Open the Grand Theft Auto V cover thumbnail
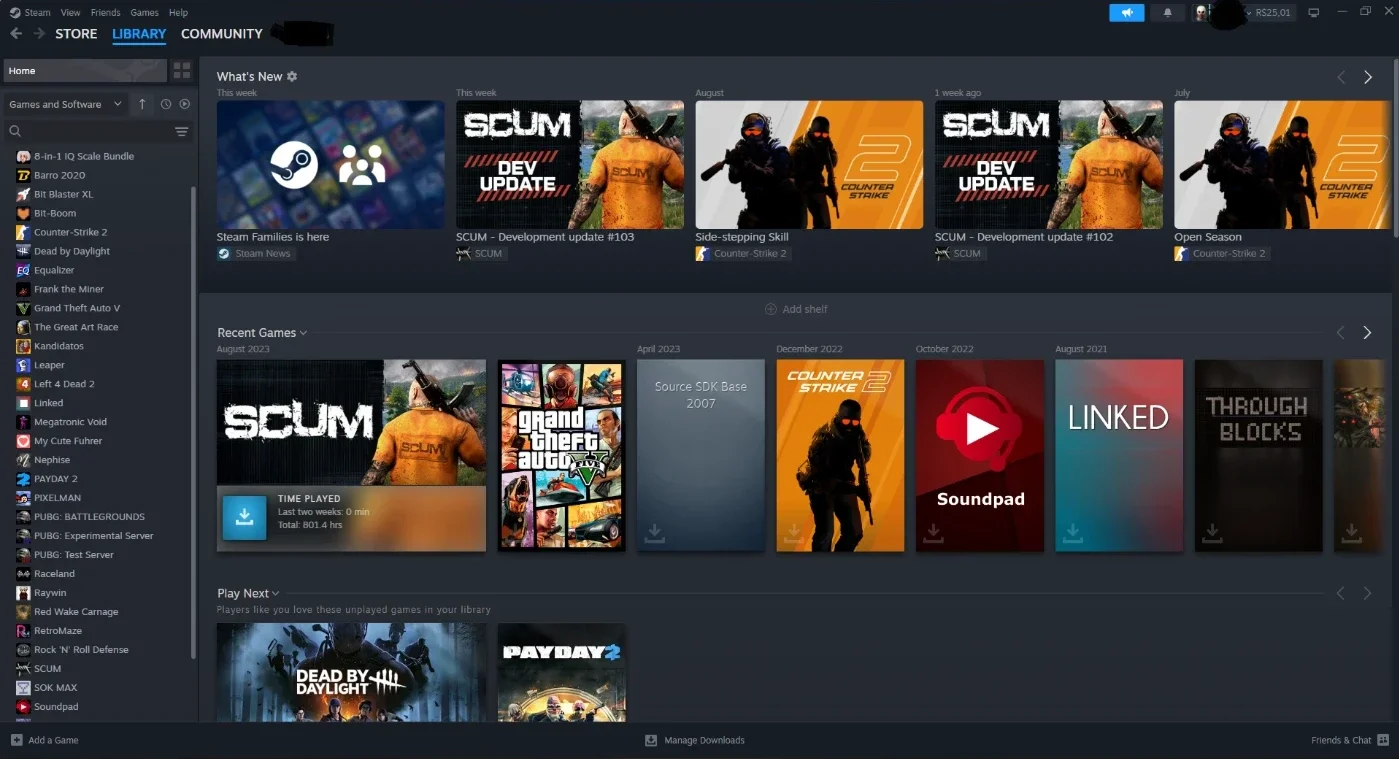The image size is (1399, 759). pos(562,456)
